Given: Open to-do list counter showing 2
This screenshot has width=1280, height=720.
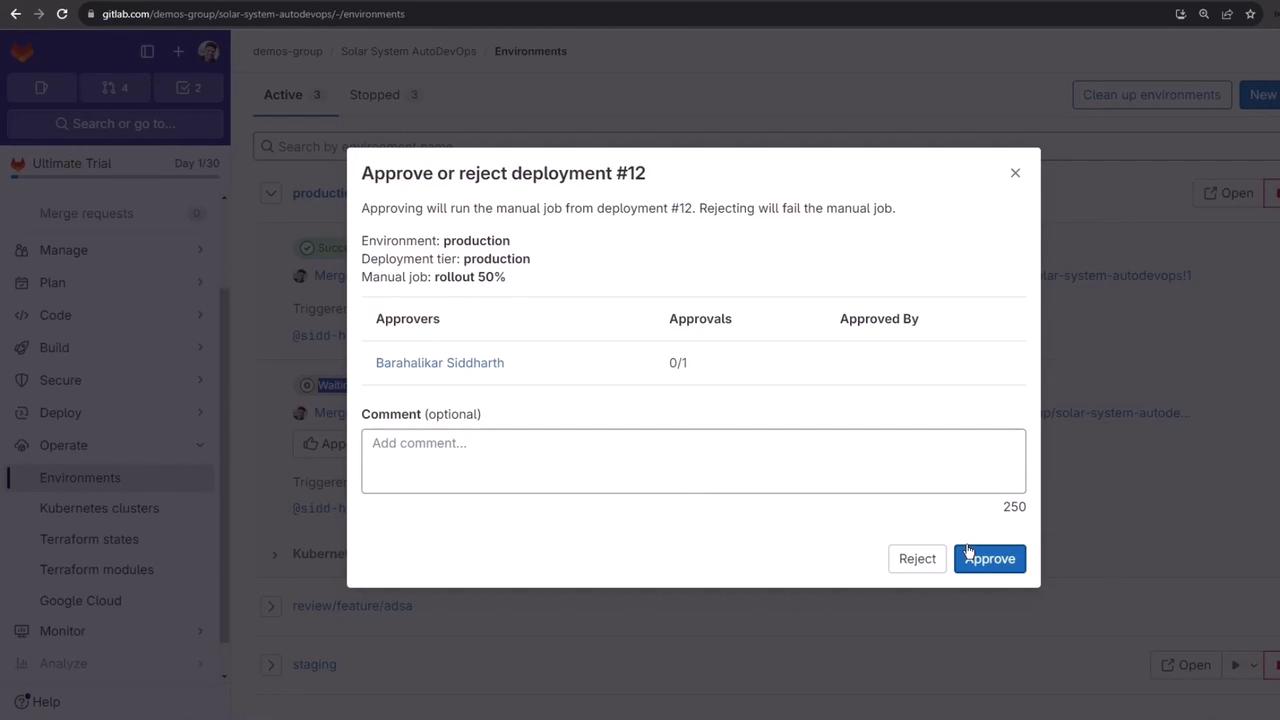Looking at the screenshot, I should [188, 88].
